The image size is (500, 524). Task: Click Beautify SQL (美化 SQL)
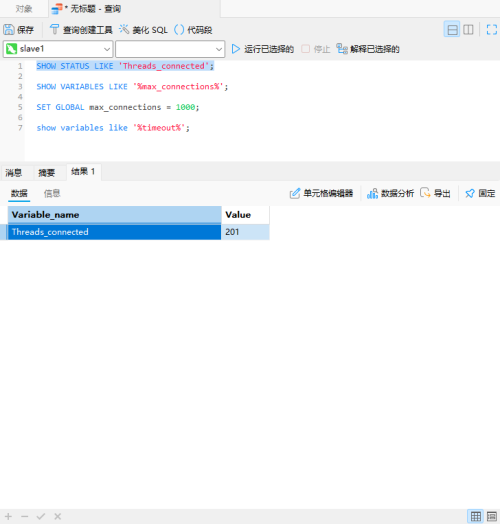point(143,30)
